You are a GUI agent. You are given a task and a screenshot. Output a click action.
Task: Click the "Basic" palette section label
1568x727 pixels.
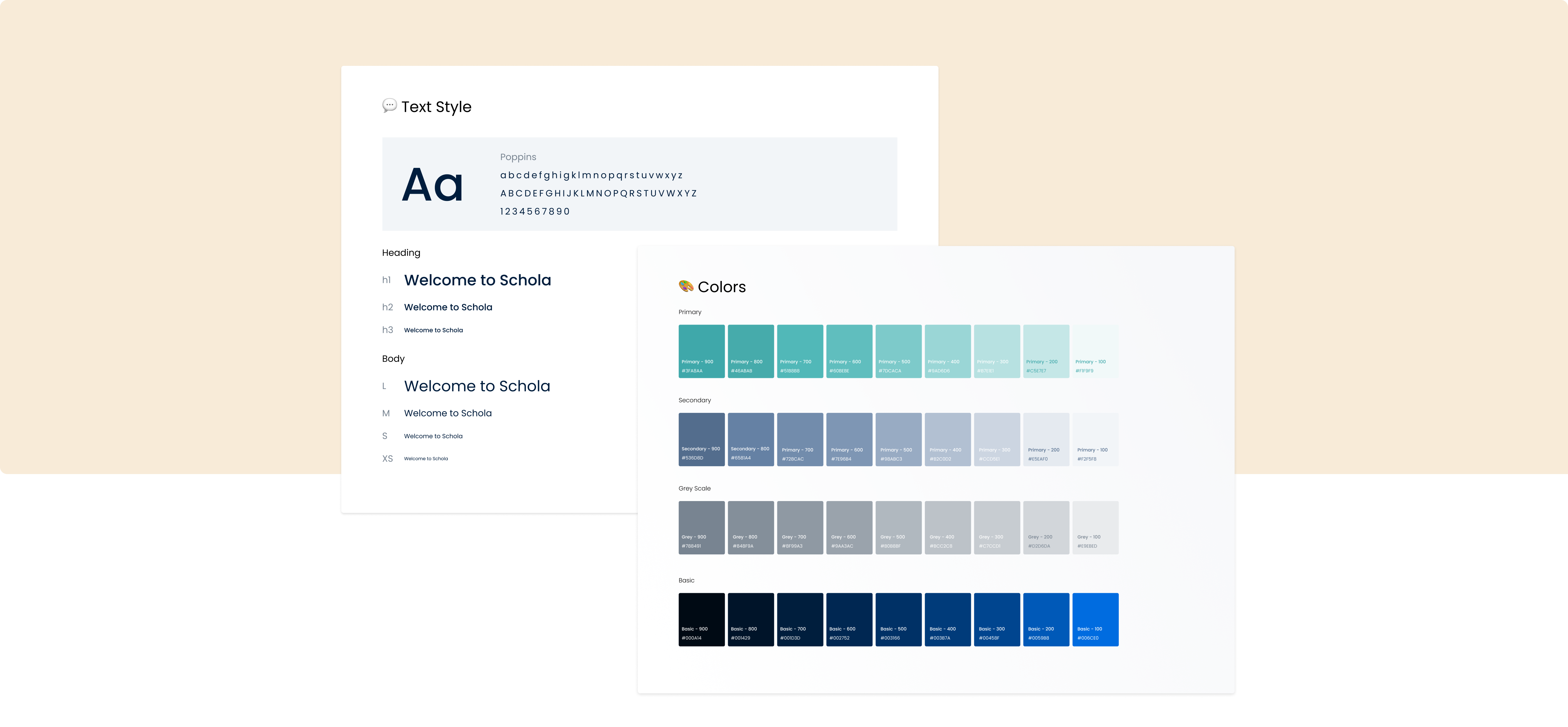click(686, 580)
